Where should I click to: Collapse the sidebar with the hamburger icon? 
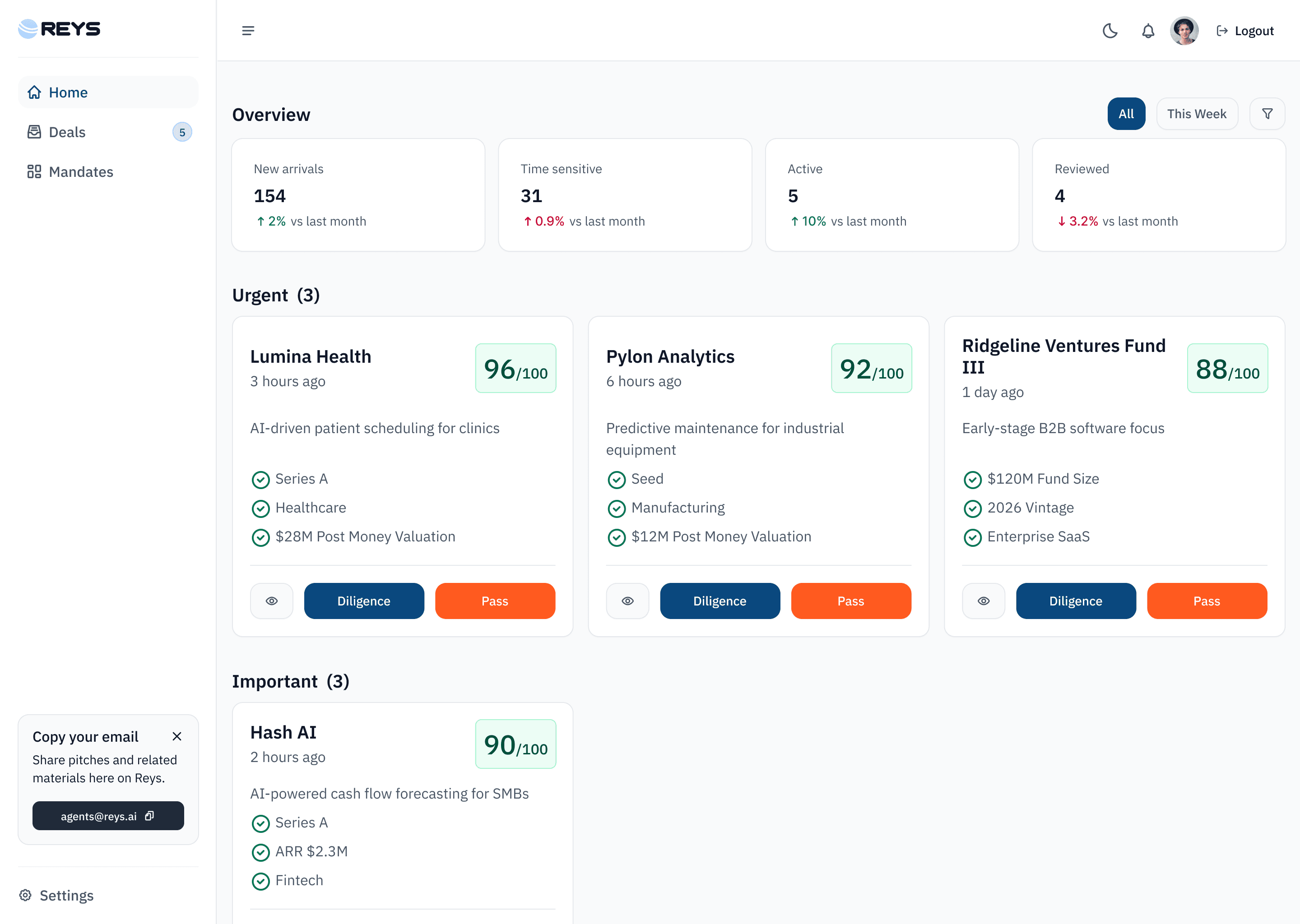248,30
